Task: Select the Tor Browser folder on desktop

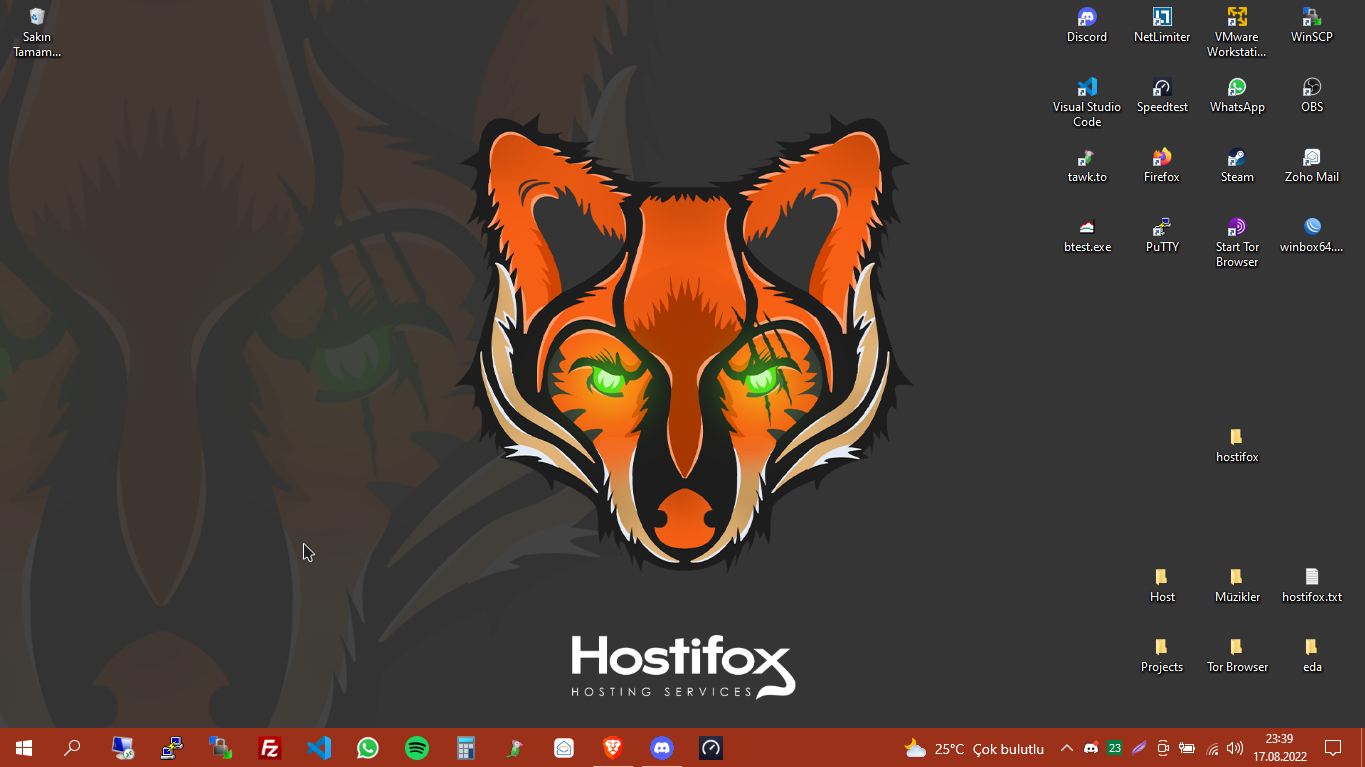Action: click(x=1237, y=656)
